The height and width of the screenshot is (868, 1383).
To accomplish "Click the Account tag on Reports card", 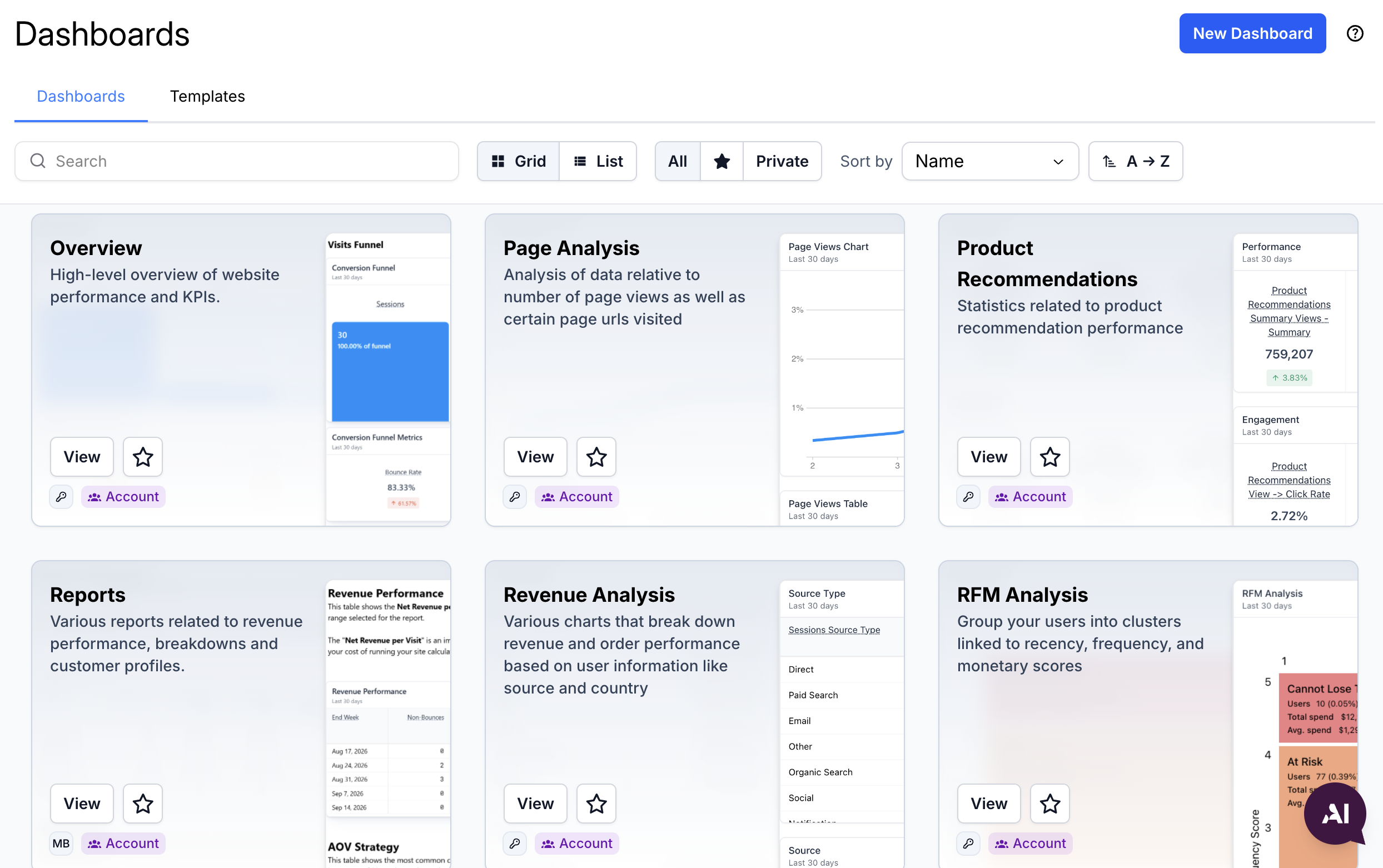I will click(123, 844).
